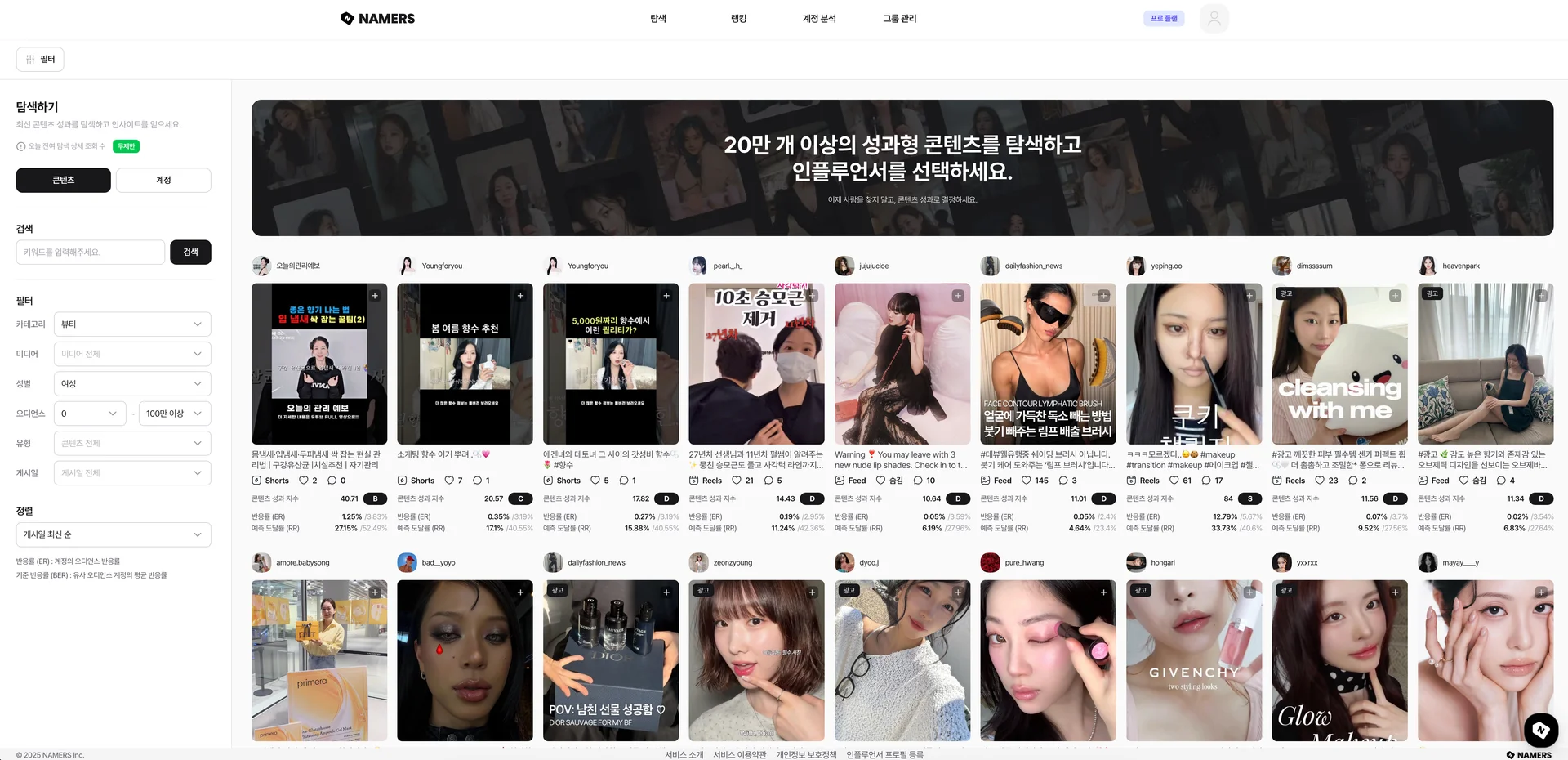Click the 무제한 badge
The width and height of the screenshot is (1568, 760).
click(x=126, y=146)
